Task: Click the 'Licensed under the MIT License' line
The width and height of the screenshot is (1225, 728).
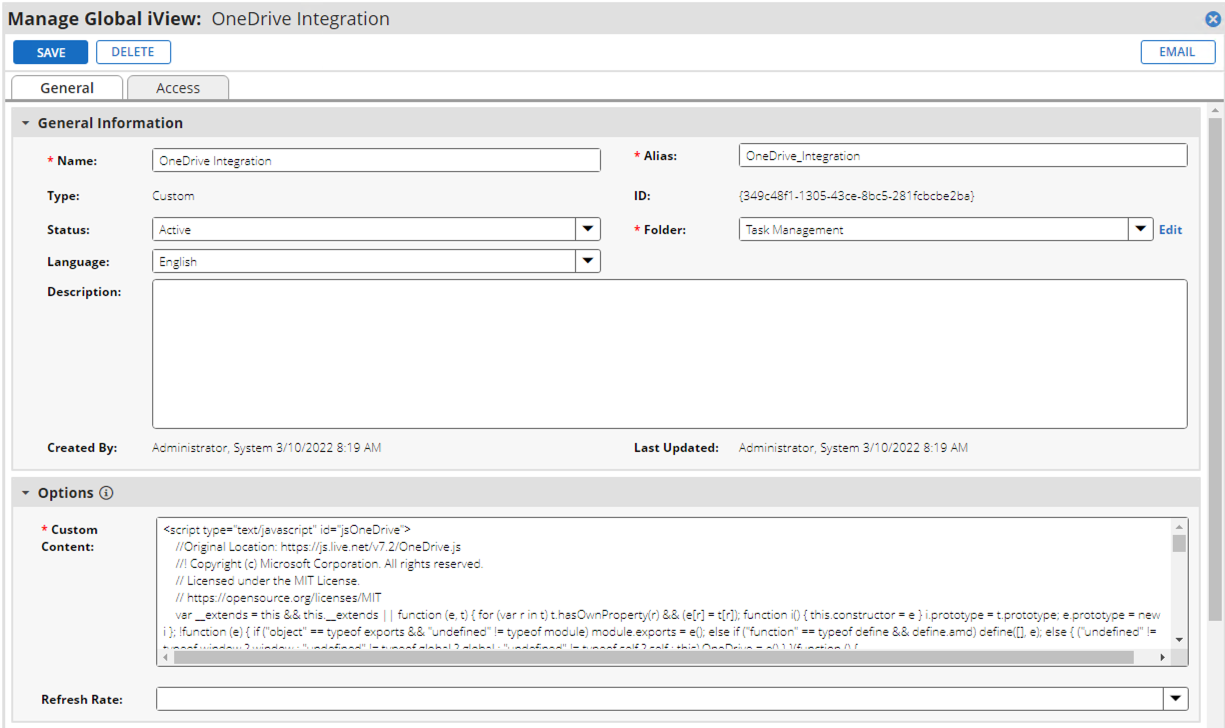Action: tap(267, 580)
